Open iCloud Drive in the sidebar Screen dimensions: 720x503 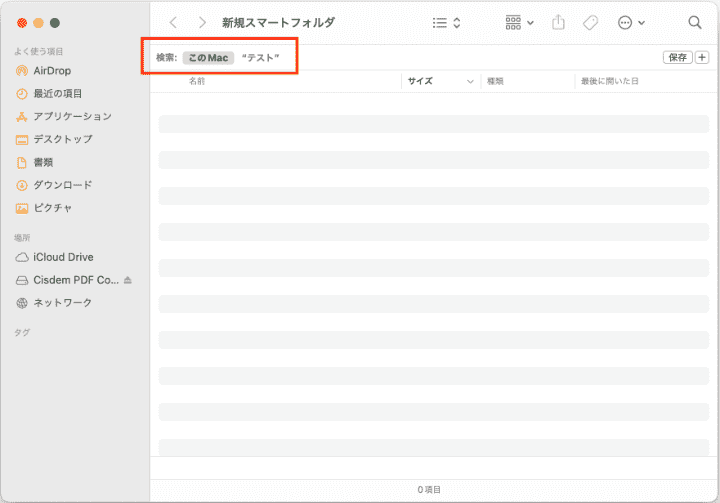pos(63,257)
